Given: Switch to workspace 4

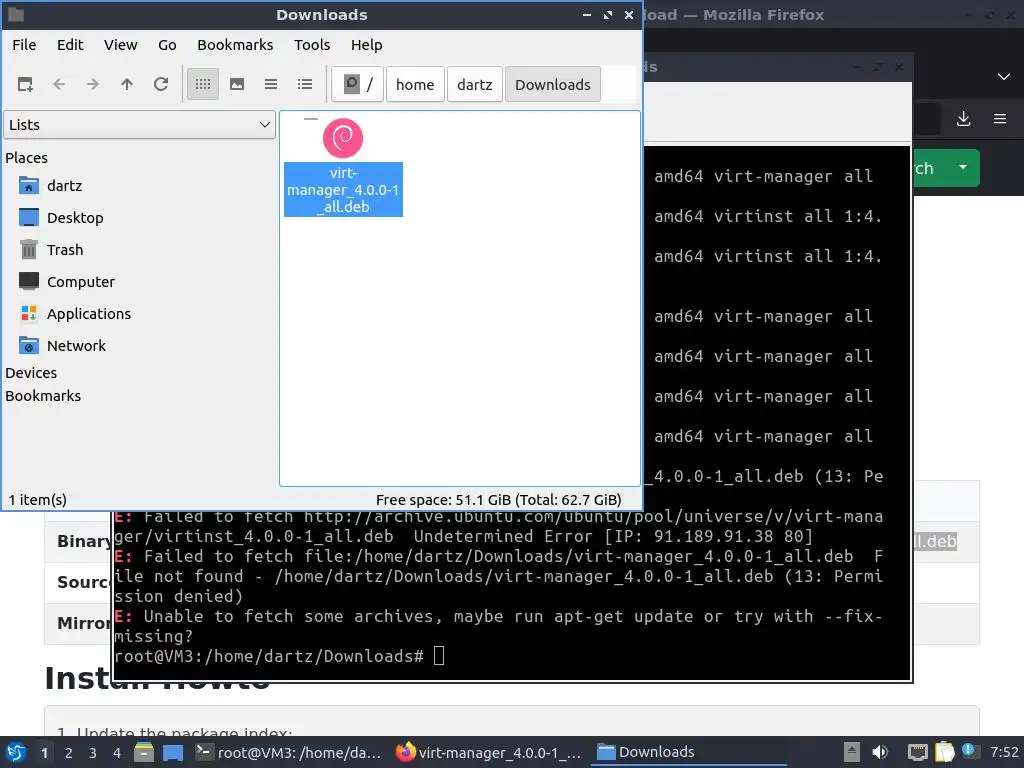Looking at the screenshot, I should point(117,752).
